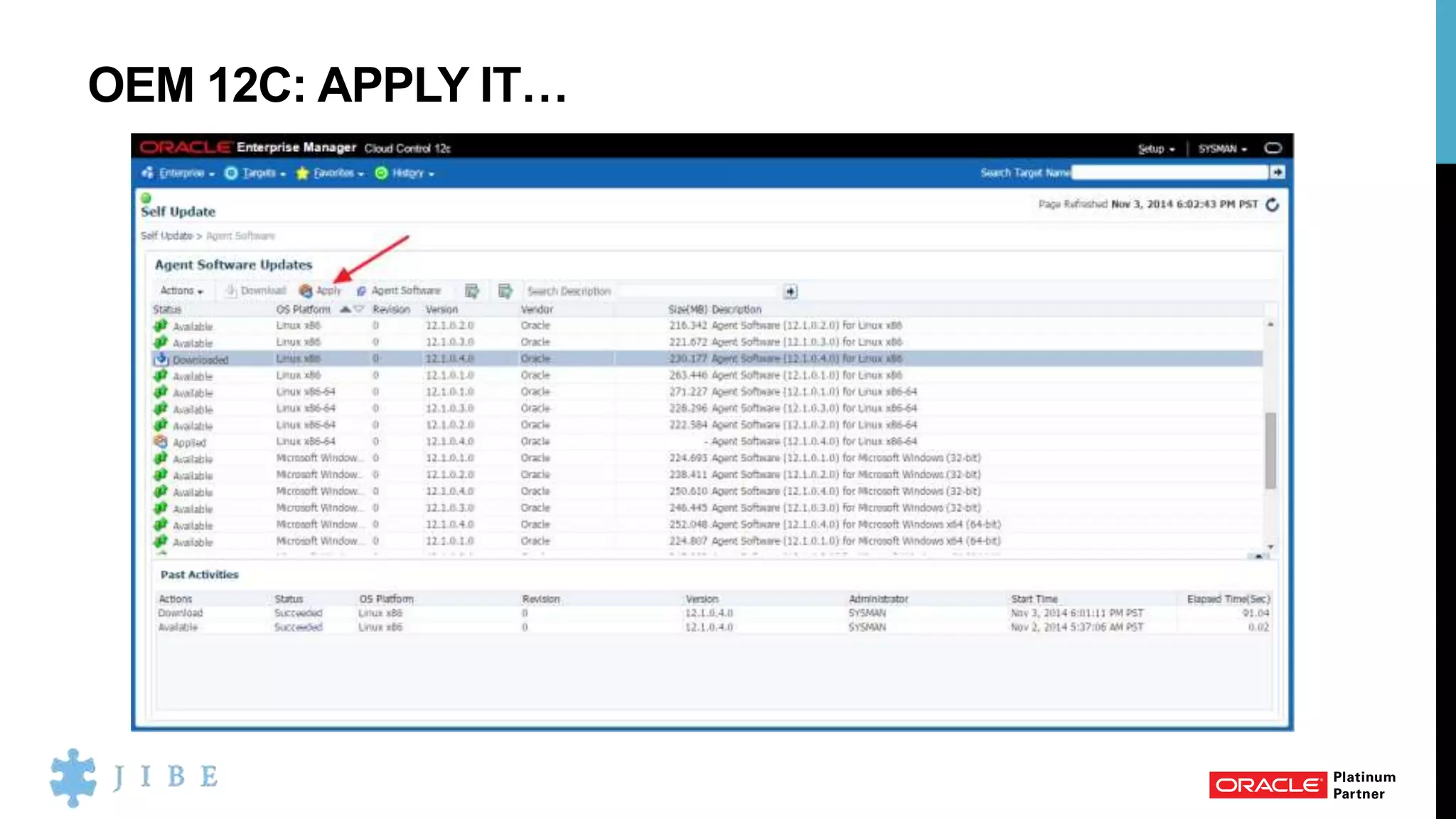The width and height of the screenshot is (1456, 819).
Task: Click Available icon for Windows x64 size 252.048
Action: pyautogui.click(x=161, y=525)
